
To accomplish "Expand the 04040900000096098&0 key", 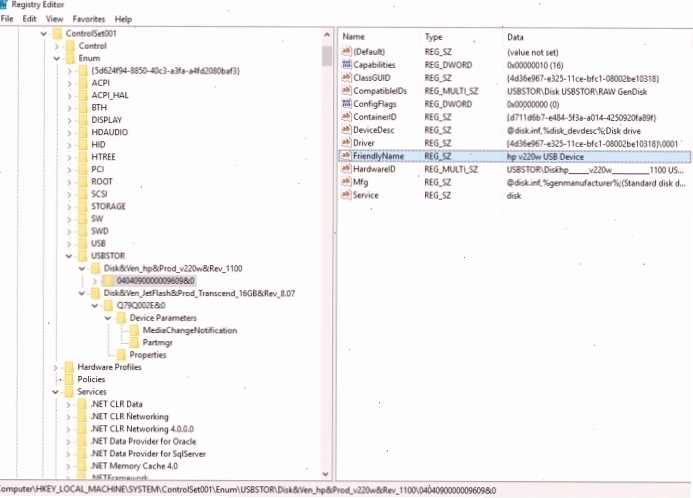I will [x=95, y=281].
